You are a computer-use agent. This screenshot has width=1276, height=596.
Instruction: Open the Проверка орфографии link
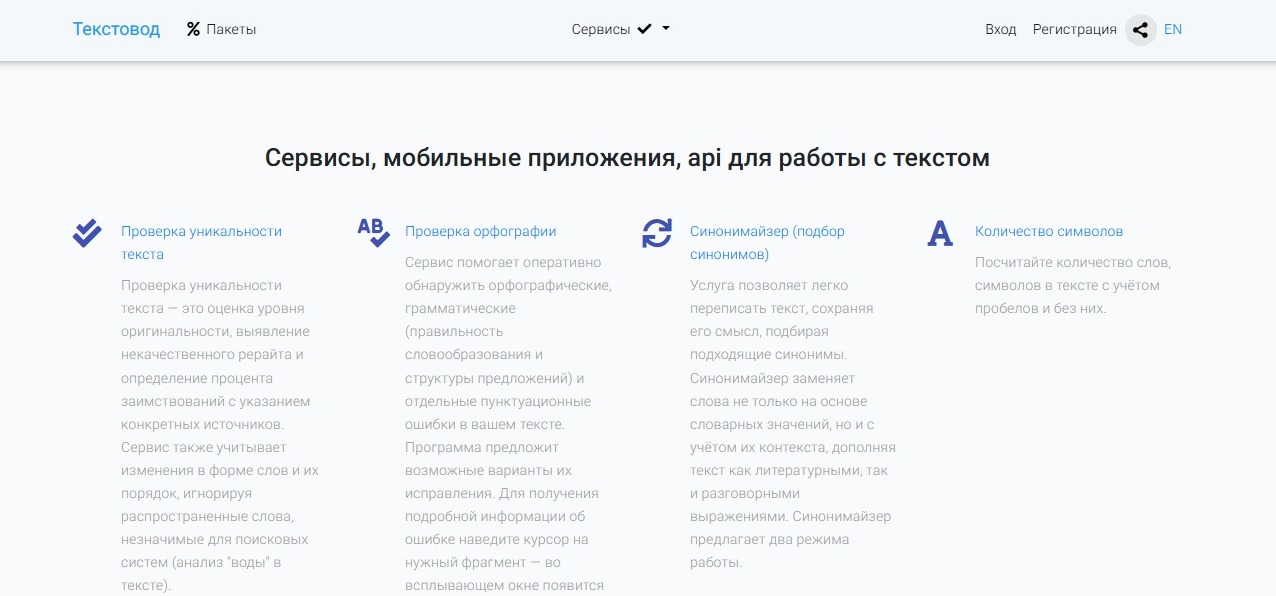480,231
